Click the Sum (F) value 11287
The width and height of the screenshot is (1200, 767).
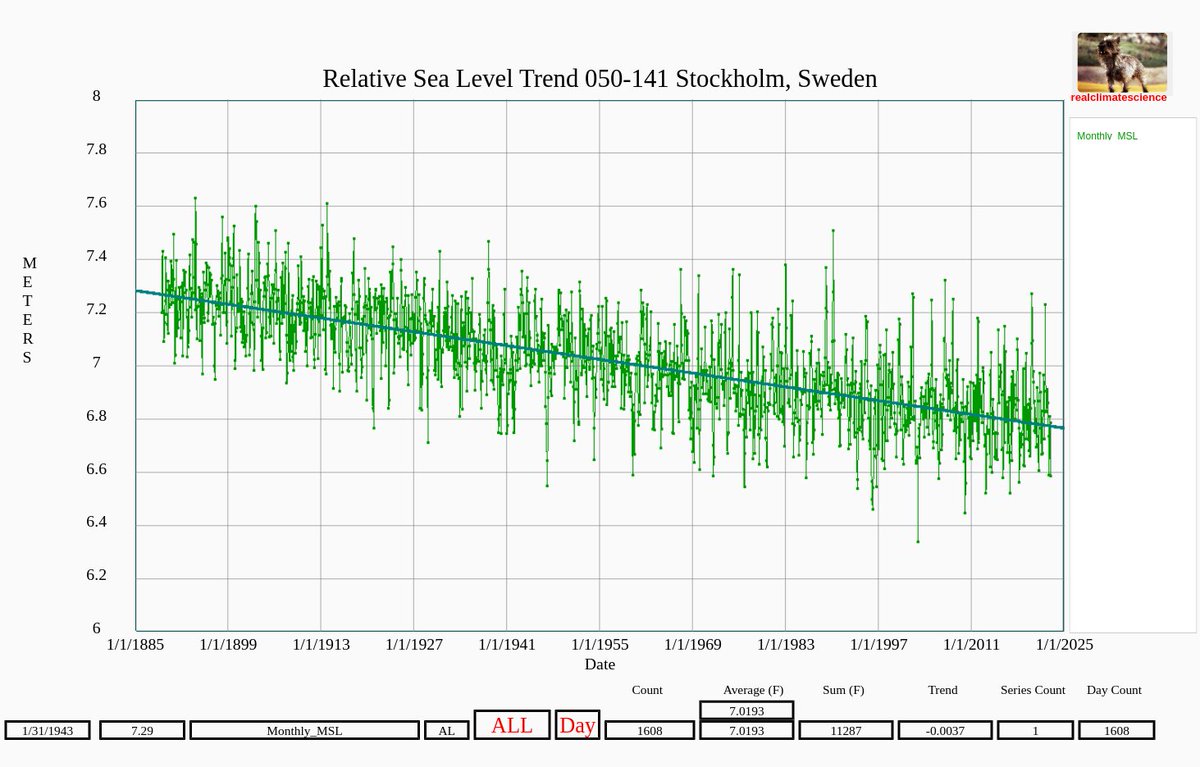click(845, 729)
